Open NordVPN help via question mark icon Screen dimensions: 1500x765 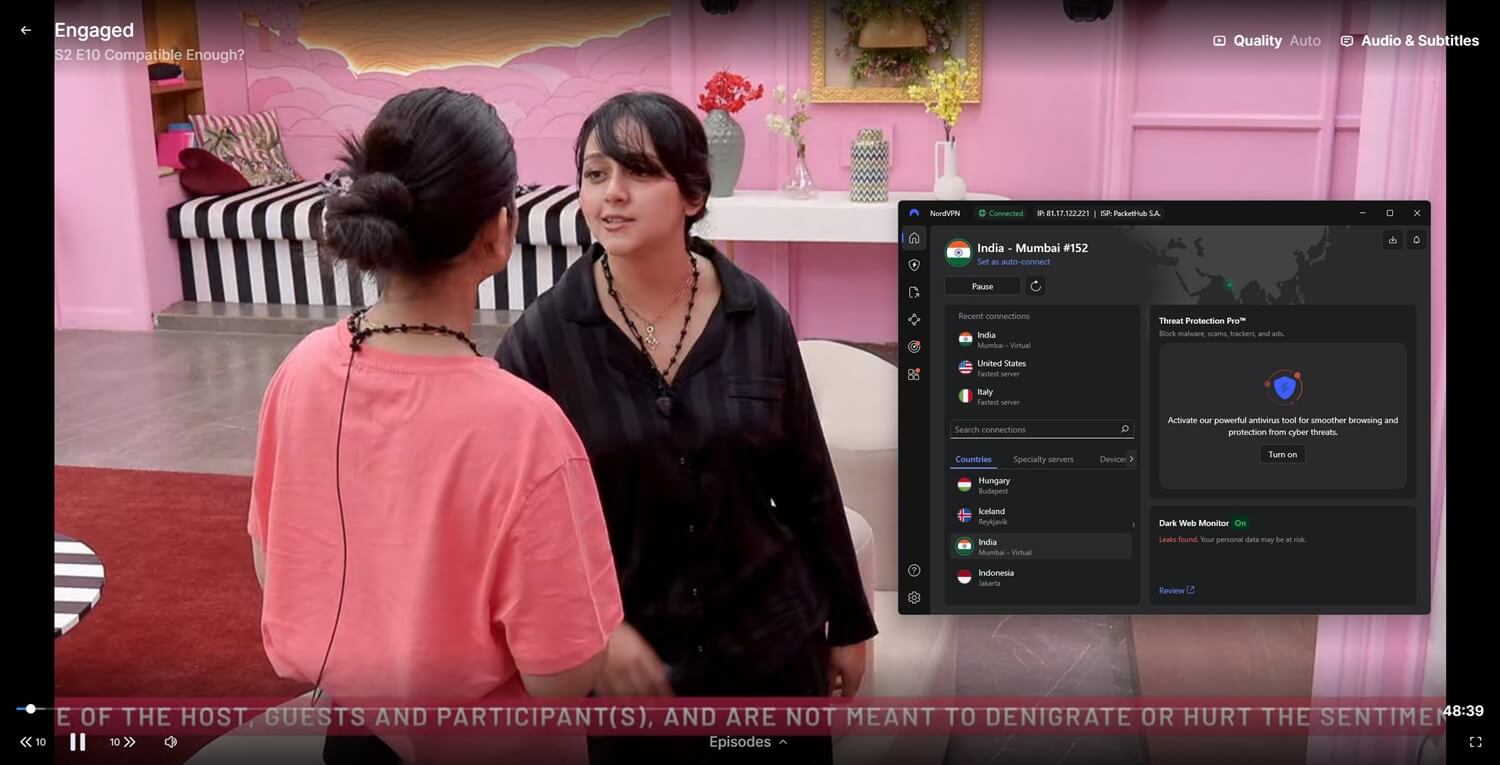(x=913, y=569)
